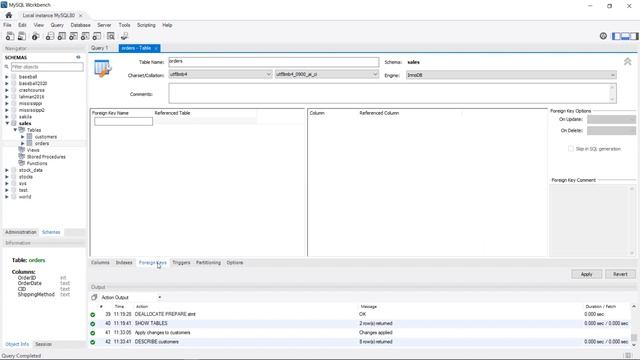Open the Query menu

57,25
